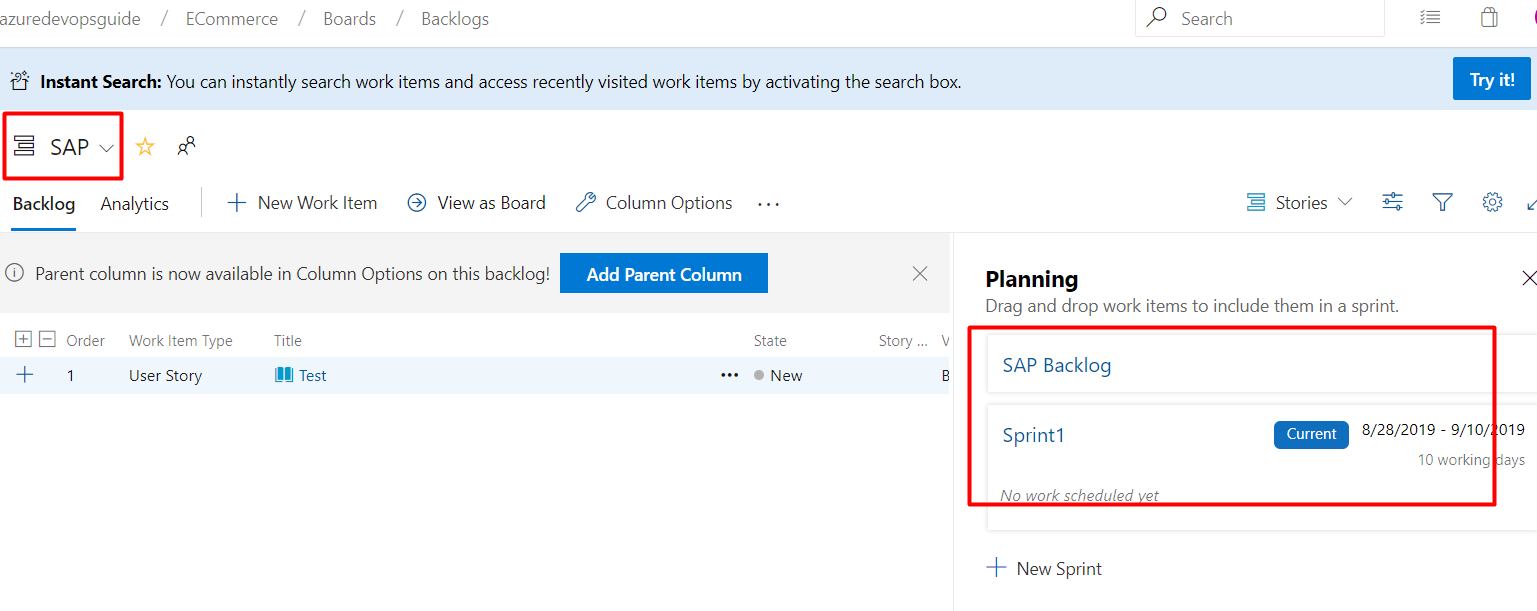
Task: Go to ECommerce project breadcrumb
Action: coord(232,19)
